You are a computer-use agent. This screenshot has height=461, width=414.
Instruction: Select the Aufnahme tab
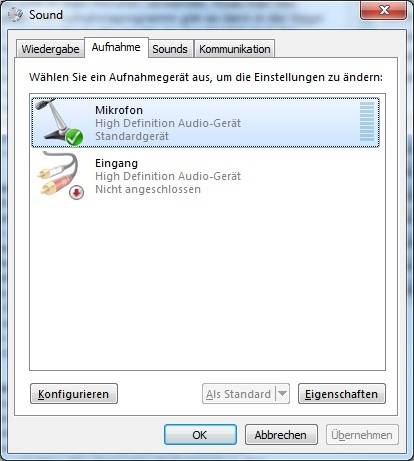[x=116, y=47]
